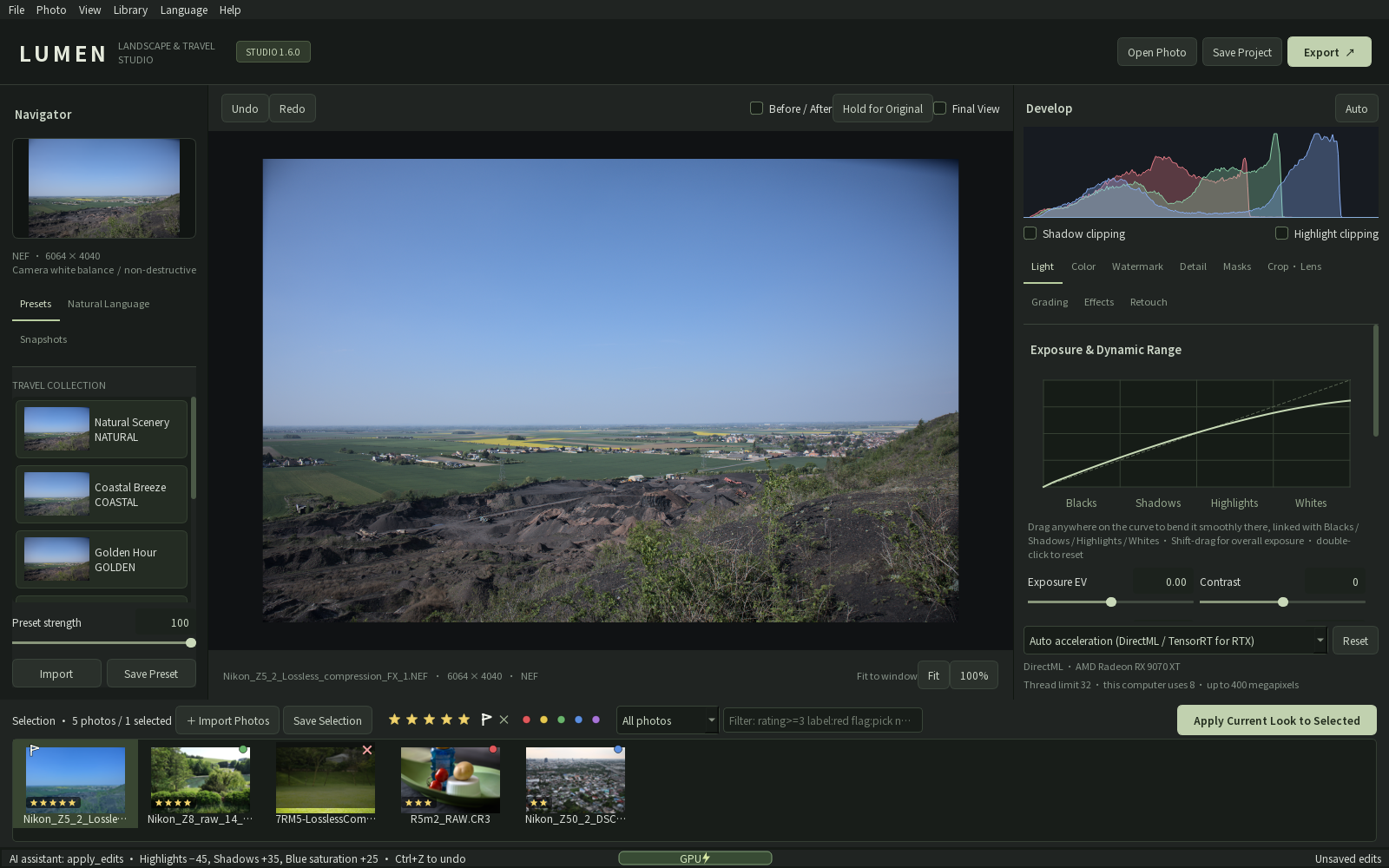This screenshot has width=1389, height=868.
Task: Apply the green color label
Action: [x=561, y=720]
